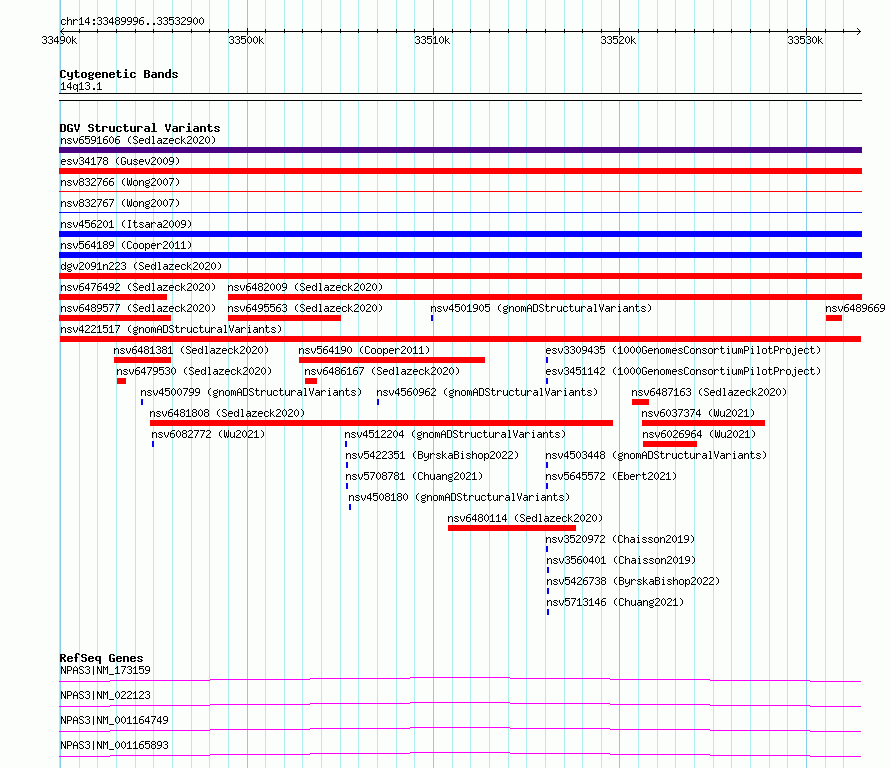This screenshot has height=768, width=890.
Task: Click the Cytogenetic Bands track title
Action: click(x=119, y=74)
